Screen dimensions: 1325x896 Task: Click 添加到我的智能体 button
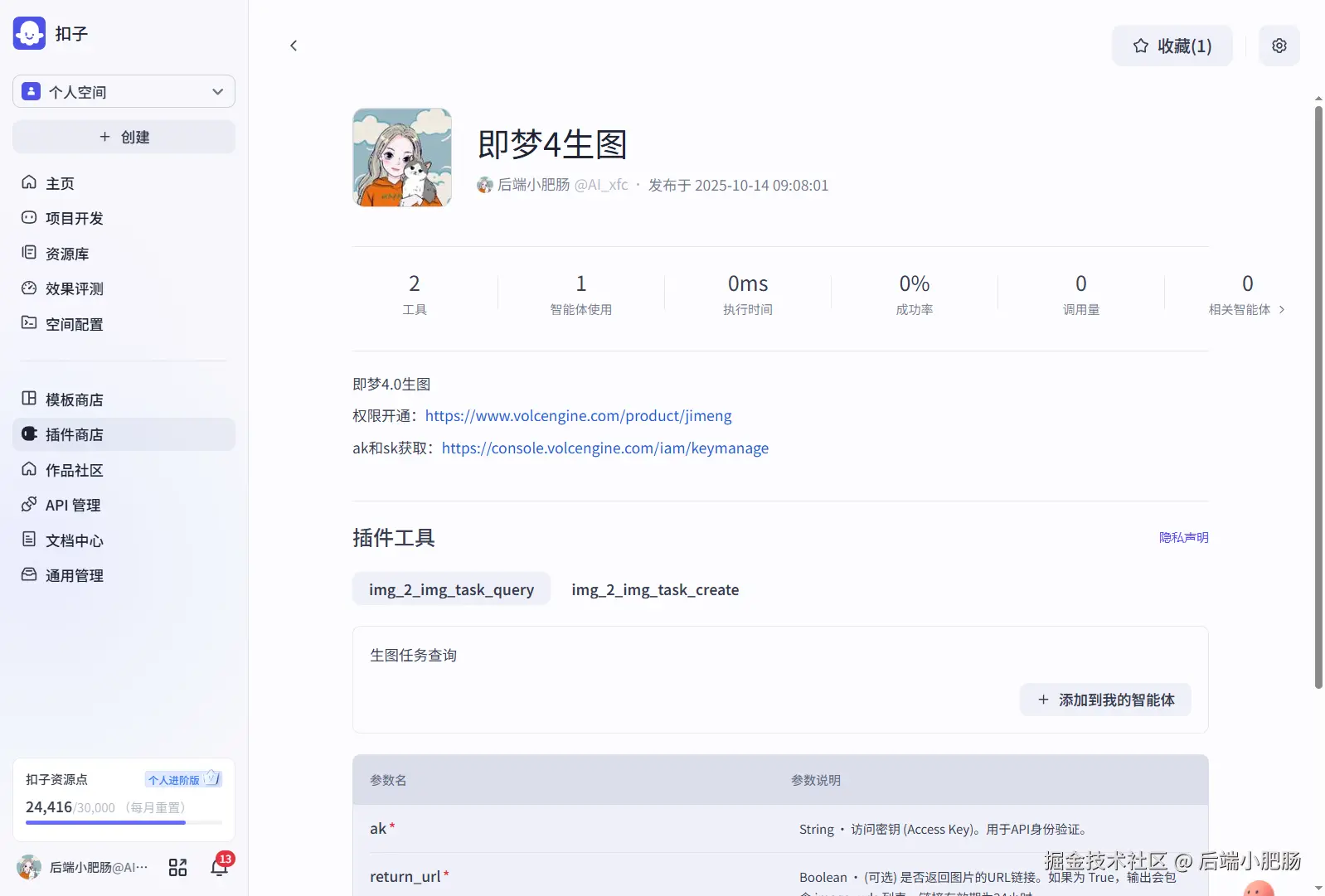click(x=1106, y=700)
